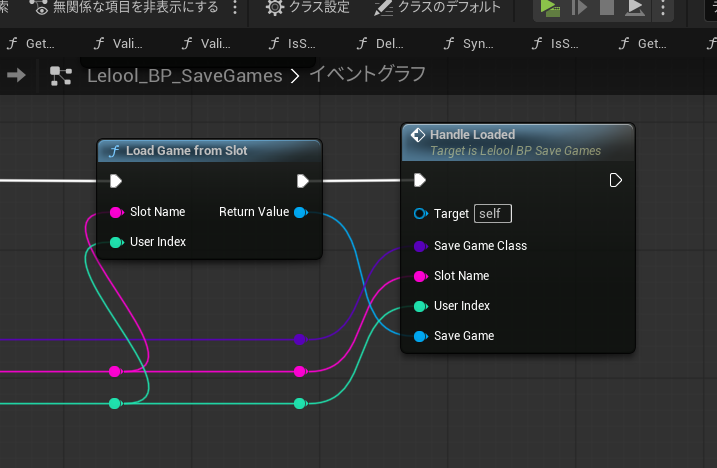Click the self field on Target
Image resolution: width=717 pixels, height=468 pixels.
[x=493, y=214]
